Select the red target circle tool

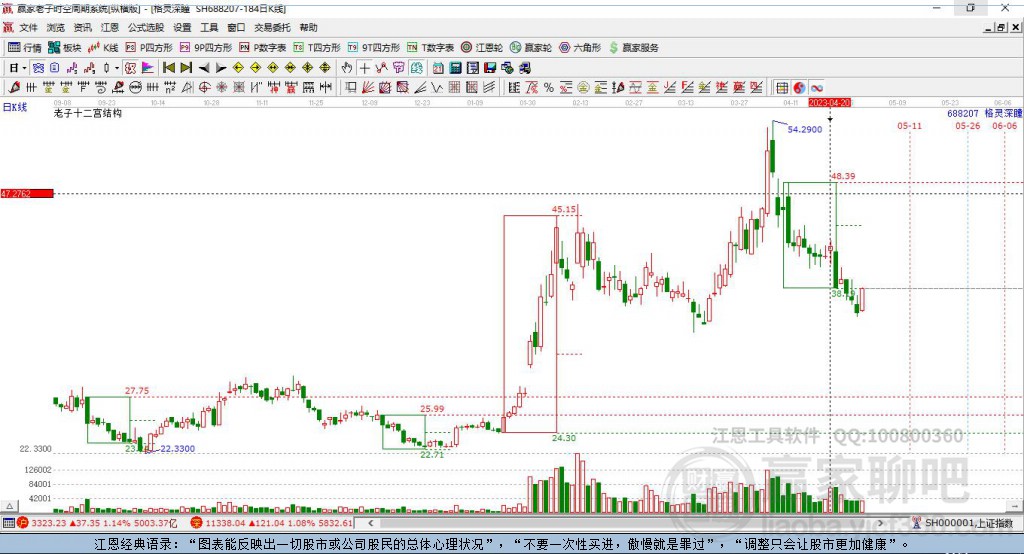(x=204, y=88)
